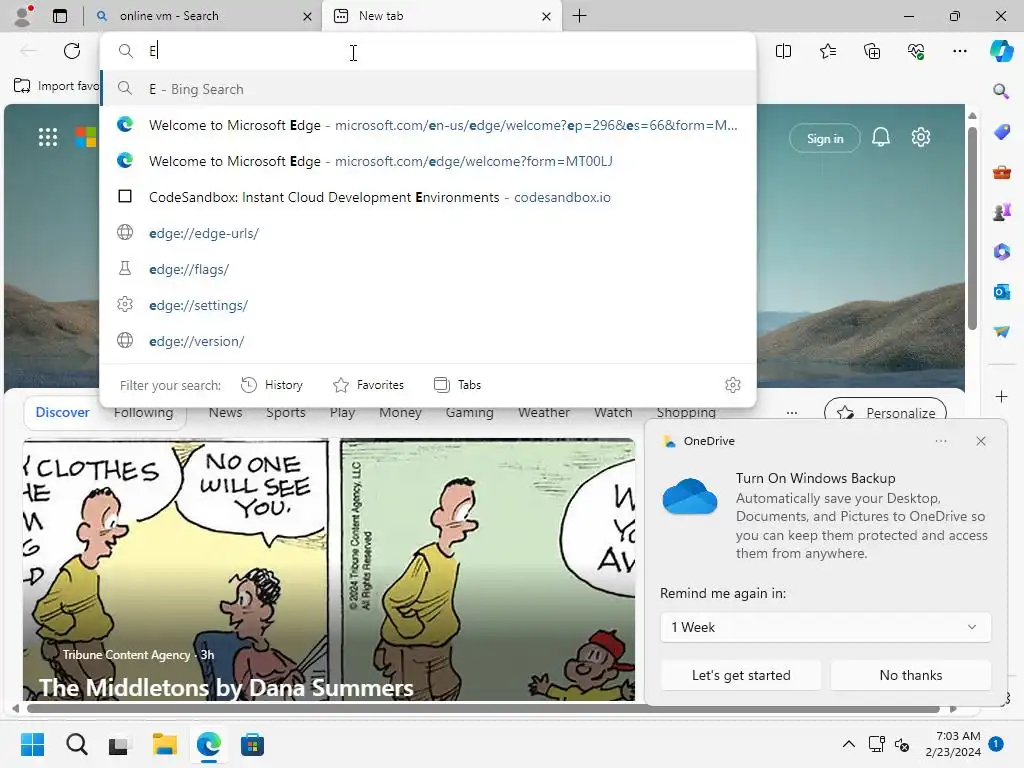Open the tab actions menu icon
Viewport: 1024px width, 768px height.
click(x=60, y=16)
